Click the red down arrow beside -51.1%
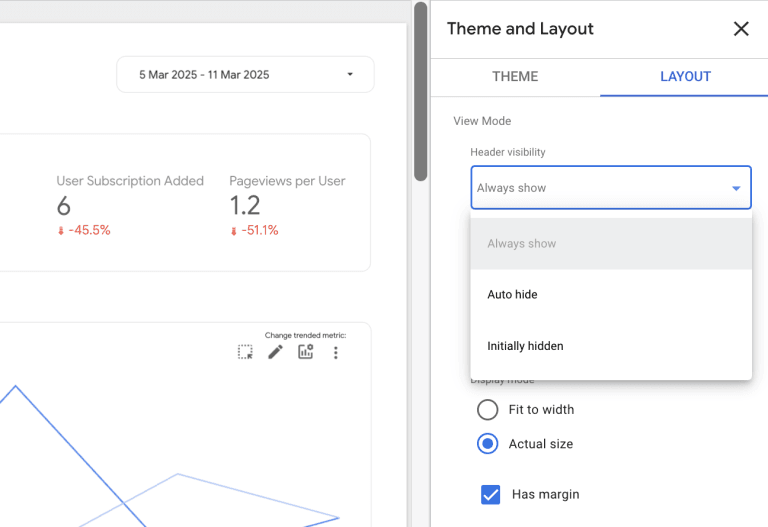The image size is (768, 527). 234,231
